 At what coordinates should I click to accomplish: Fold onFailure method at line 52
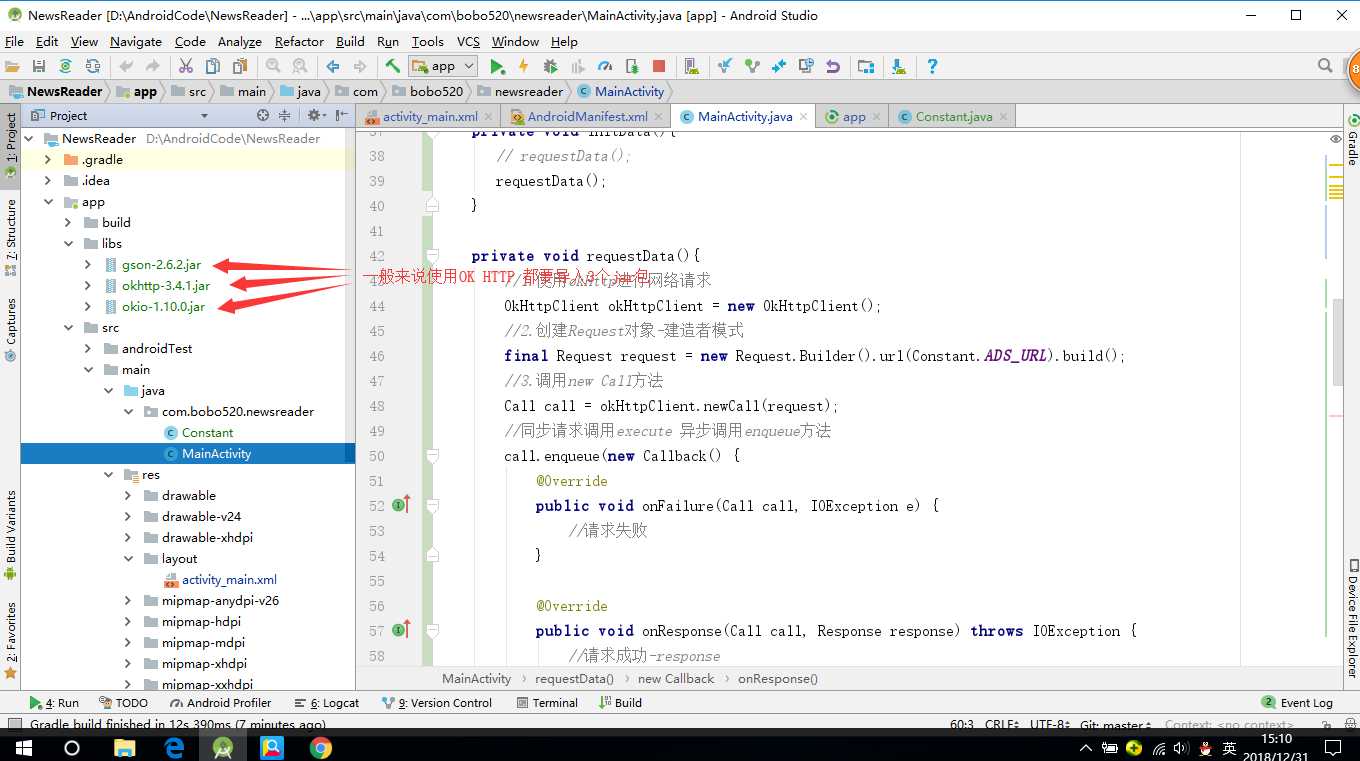pyautogui.click(x=432, y=506)
